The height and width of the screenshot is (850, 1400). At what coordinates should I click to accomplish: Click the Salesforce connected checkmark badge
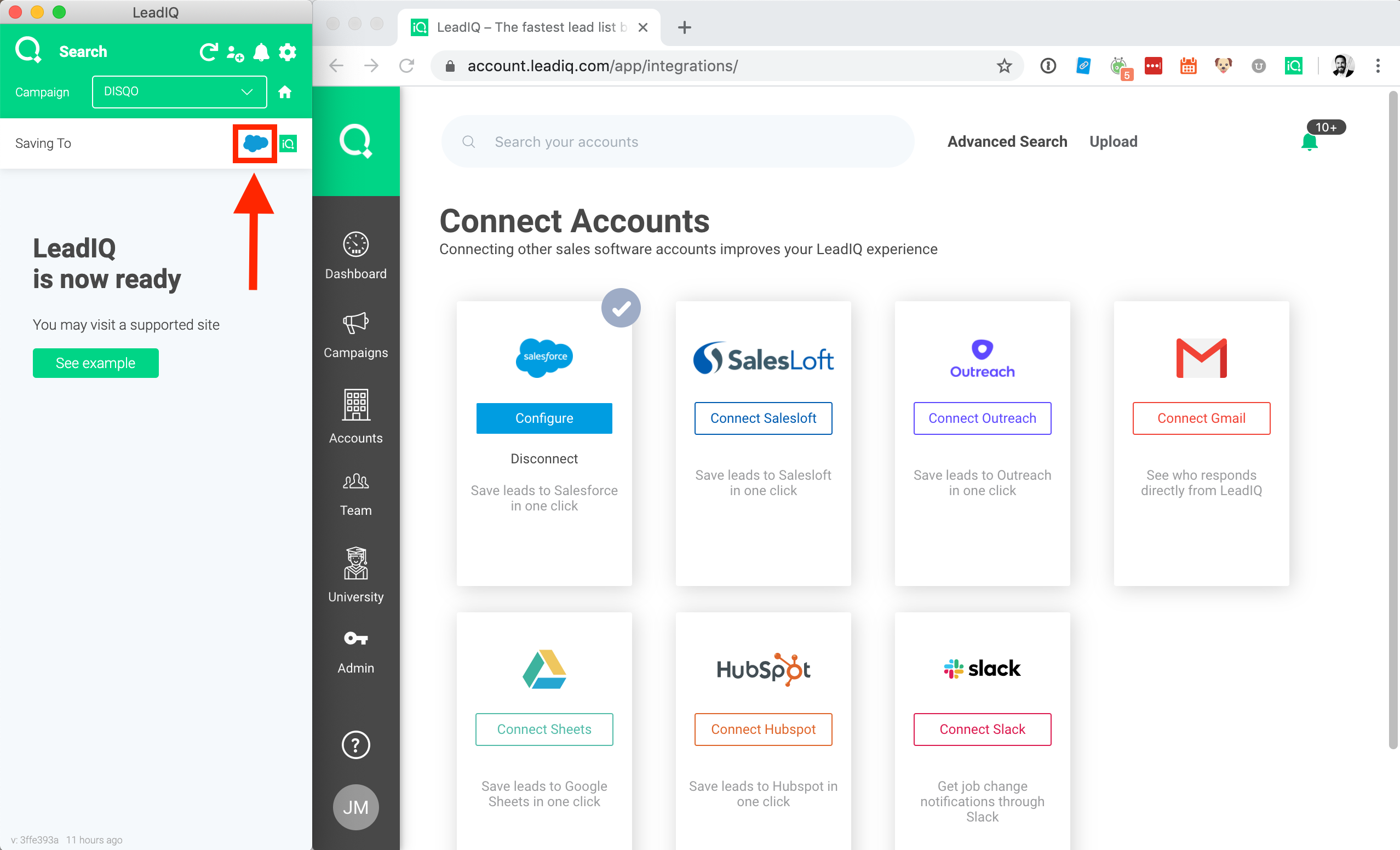[x=621, y=308]
